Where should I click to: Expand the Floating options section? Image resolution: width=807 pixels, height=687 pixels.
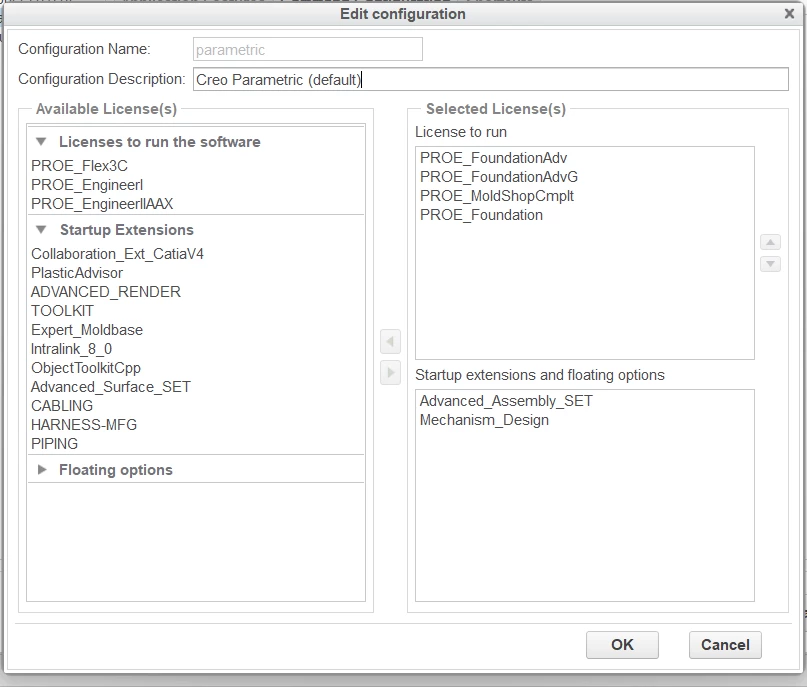[x=42, y=470]
